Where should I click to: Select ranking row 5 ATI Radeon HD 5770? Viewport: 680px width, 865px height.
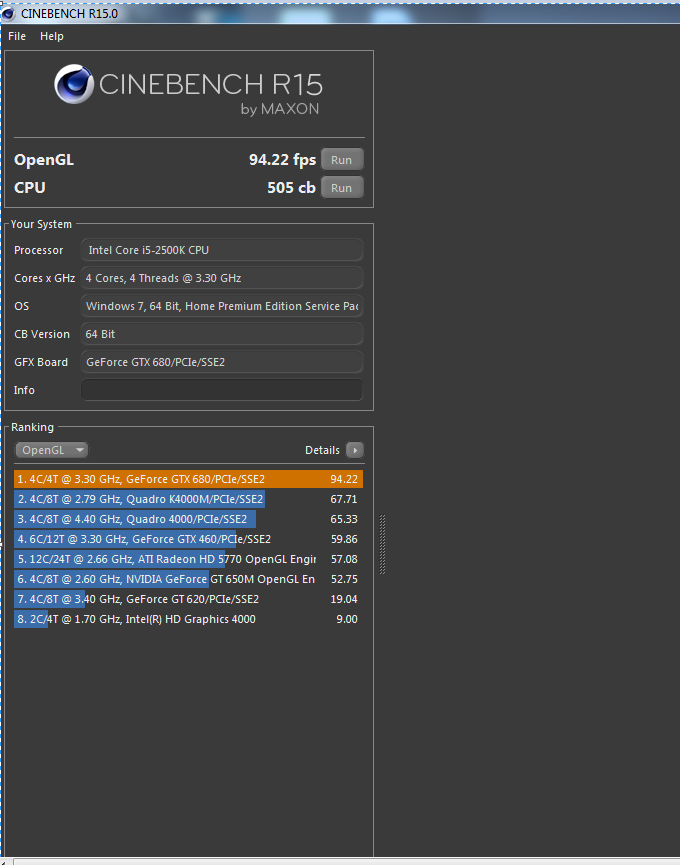tap(188, 559)
